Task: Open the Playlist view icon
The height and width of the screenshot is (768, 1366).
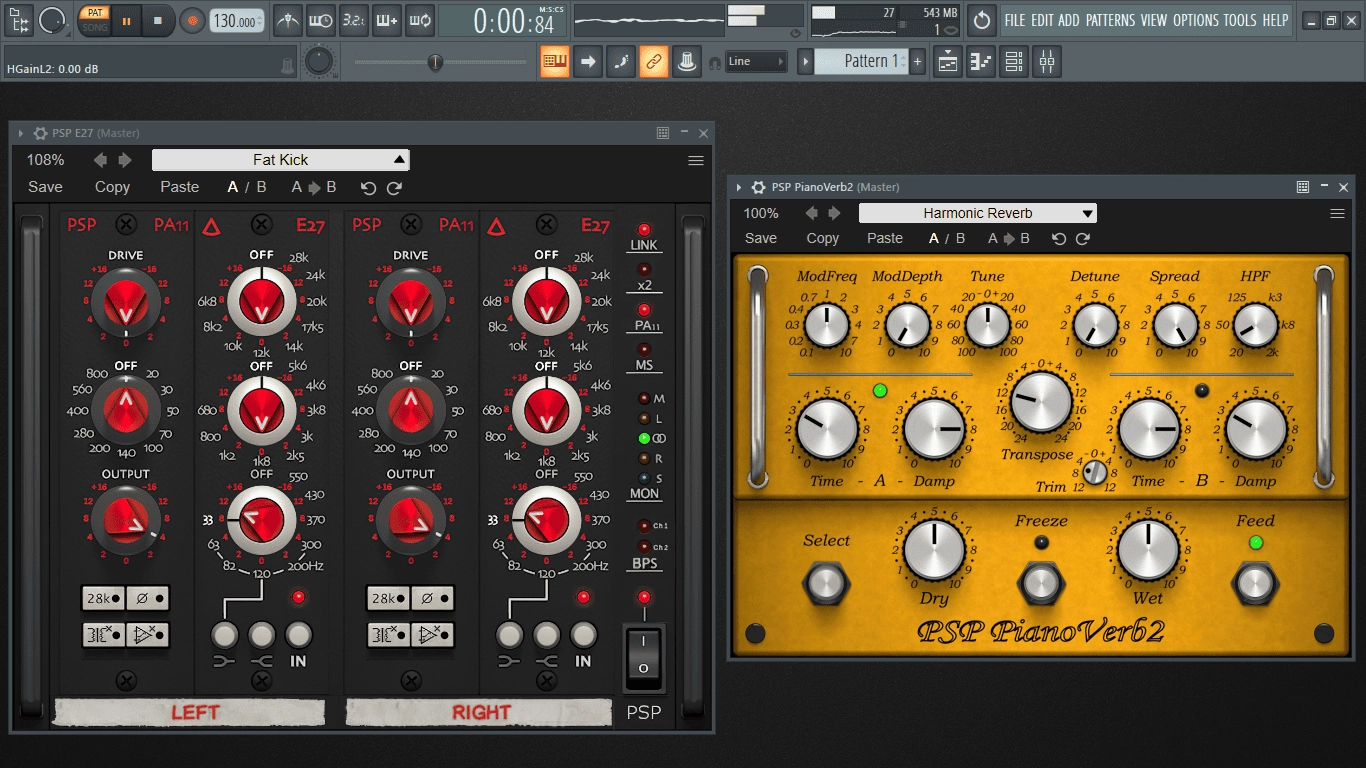Action: point(948,62)
